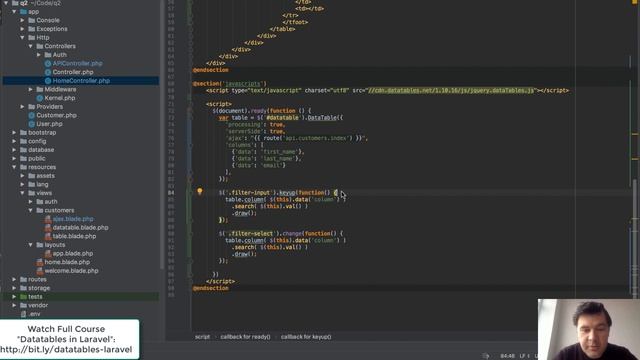
Task: Select APIController.php in project tree
Action: coord(78,63)
